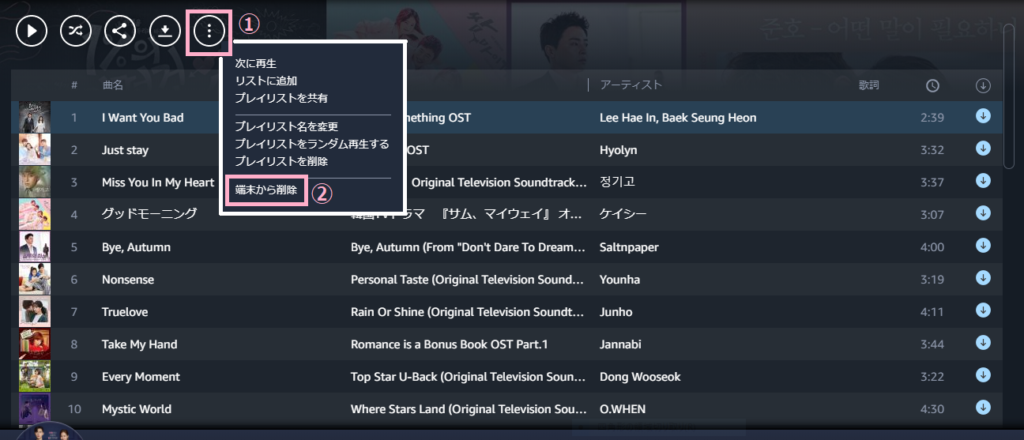Open artist link Jannabi

pos(617,345)
